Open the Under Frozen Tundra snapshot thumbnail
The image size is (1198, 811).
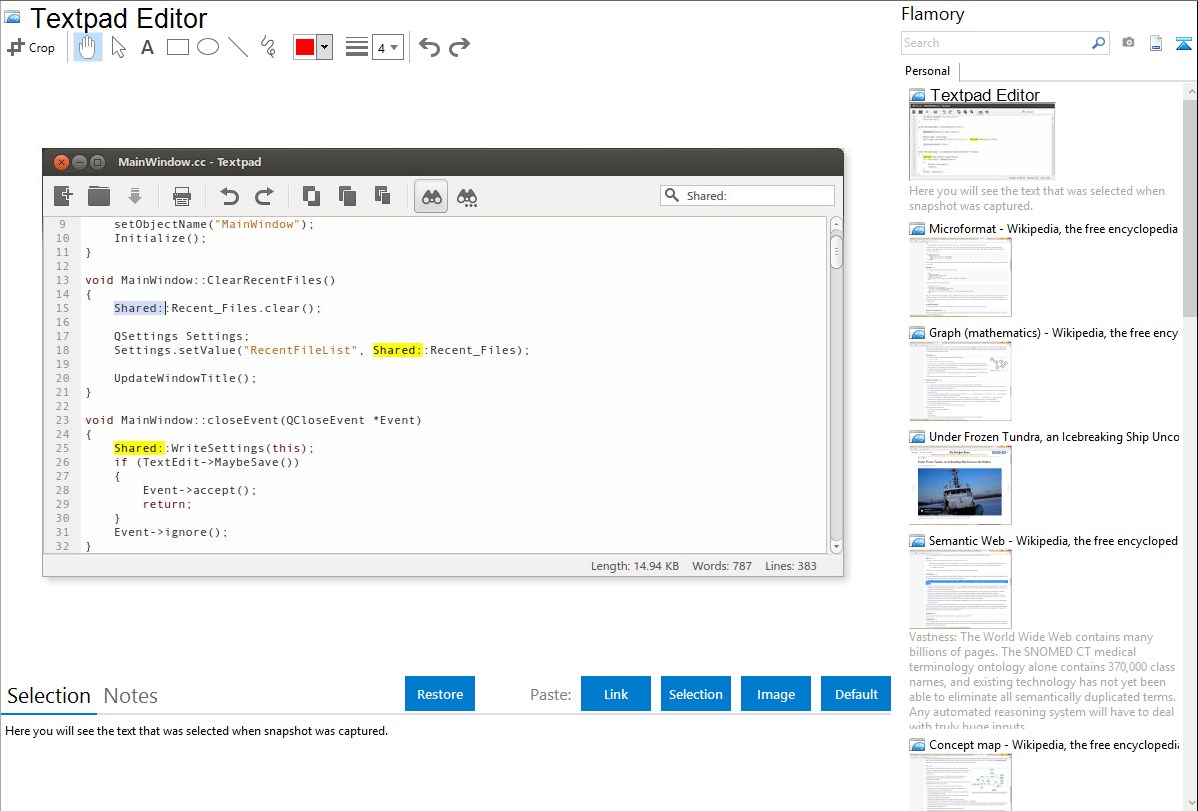point(960,485)
